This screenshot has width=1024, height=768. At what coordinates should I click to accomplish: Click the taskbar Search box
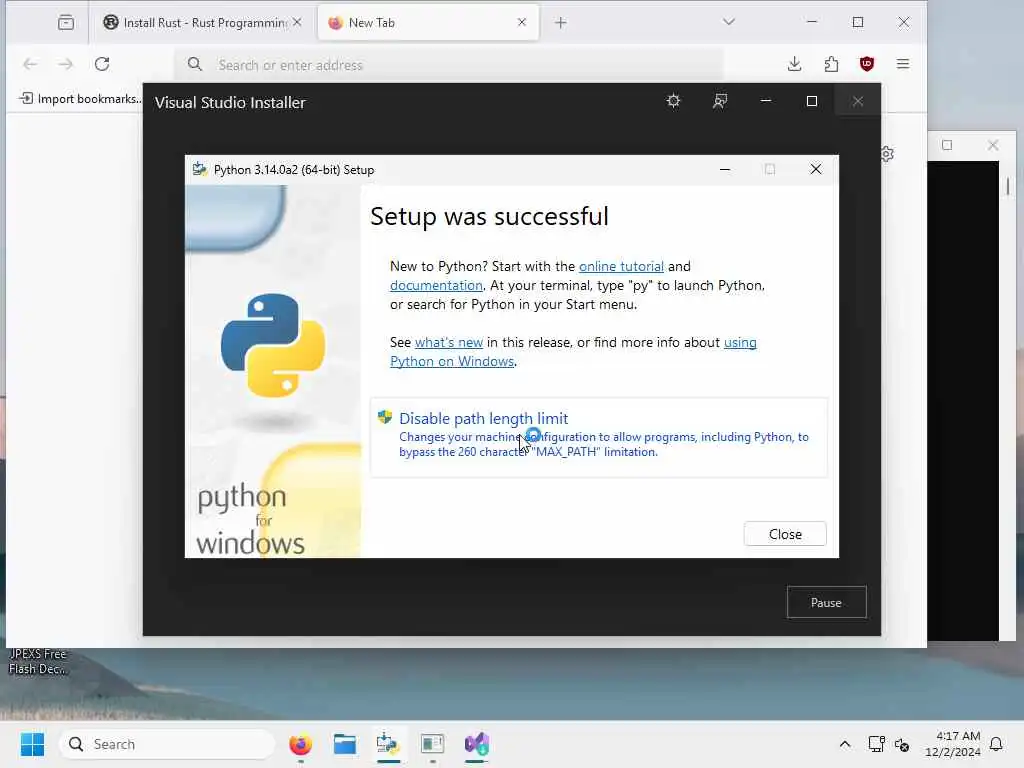point(167,744)
